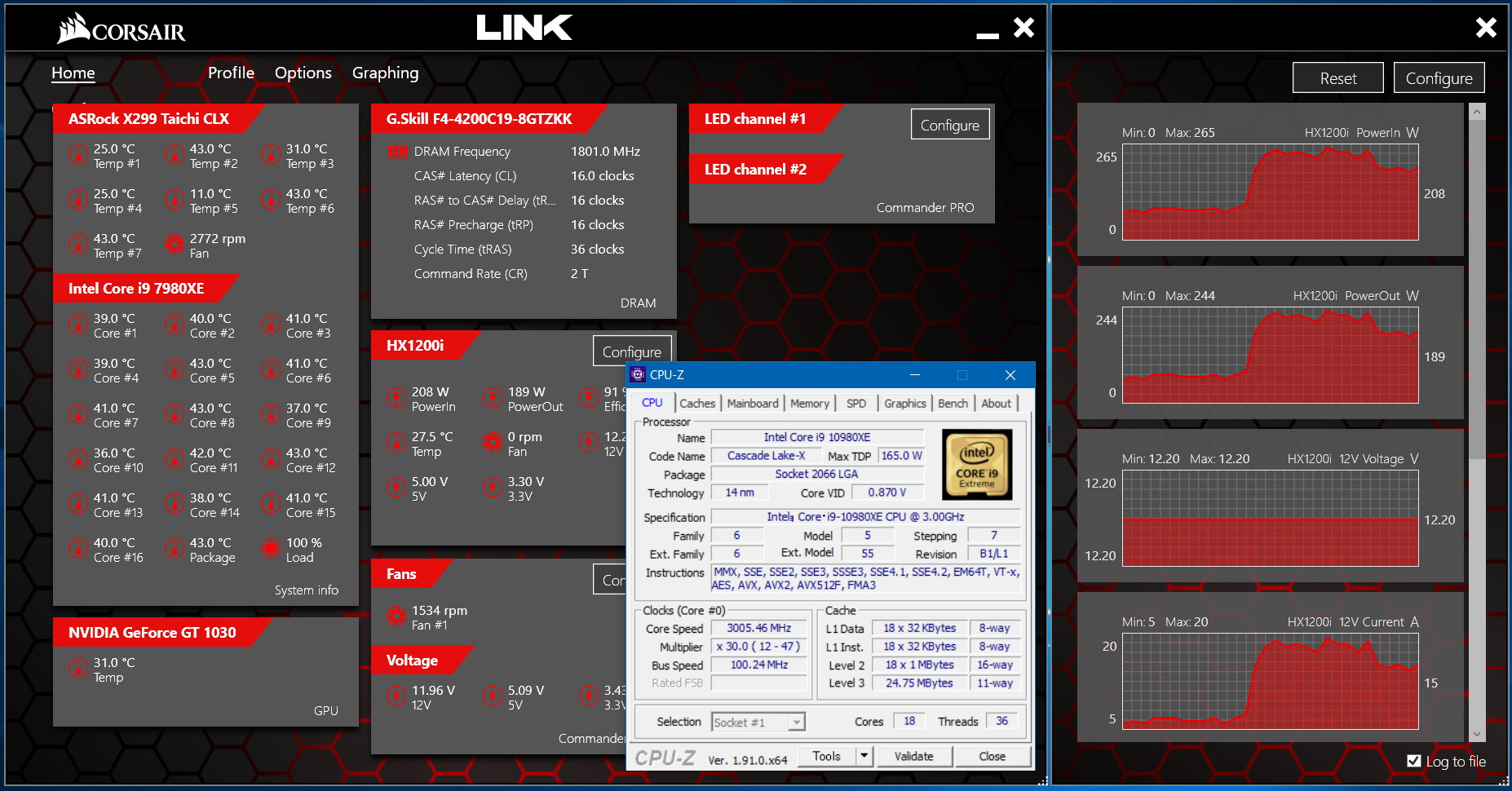Click the Intel Core i9 Extreme badge
The image size is (1512, 791).
click(x=977, y=465)
